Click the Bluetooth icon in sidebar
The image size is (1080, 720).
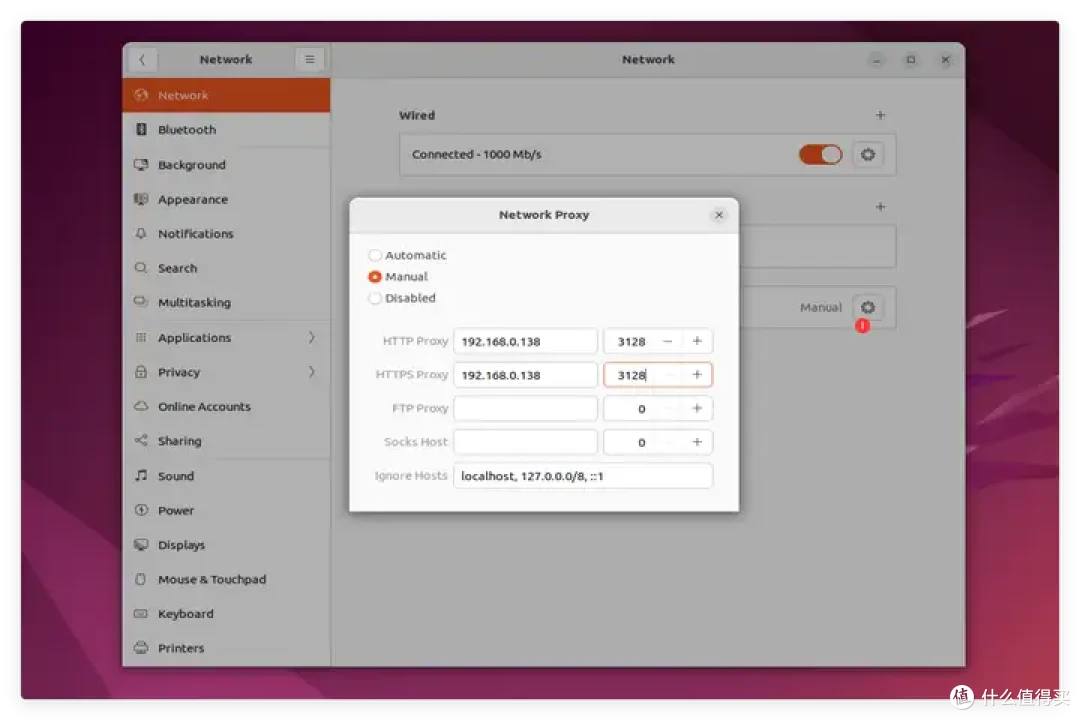coord(141,130)
